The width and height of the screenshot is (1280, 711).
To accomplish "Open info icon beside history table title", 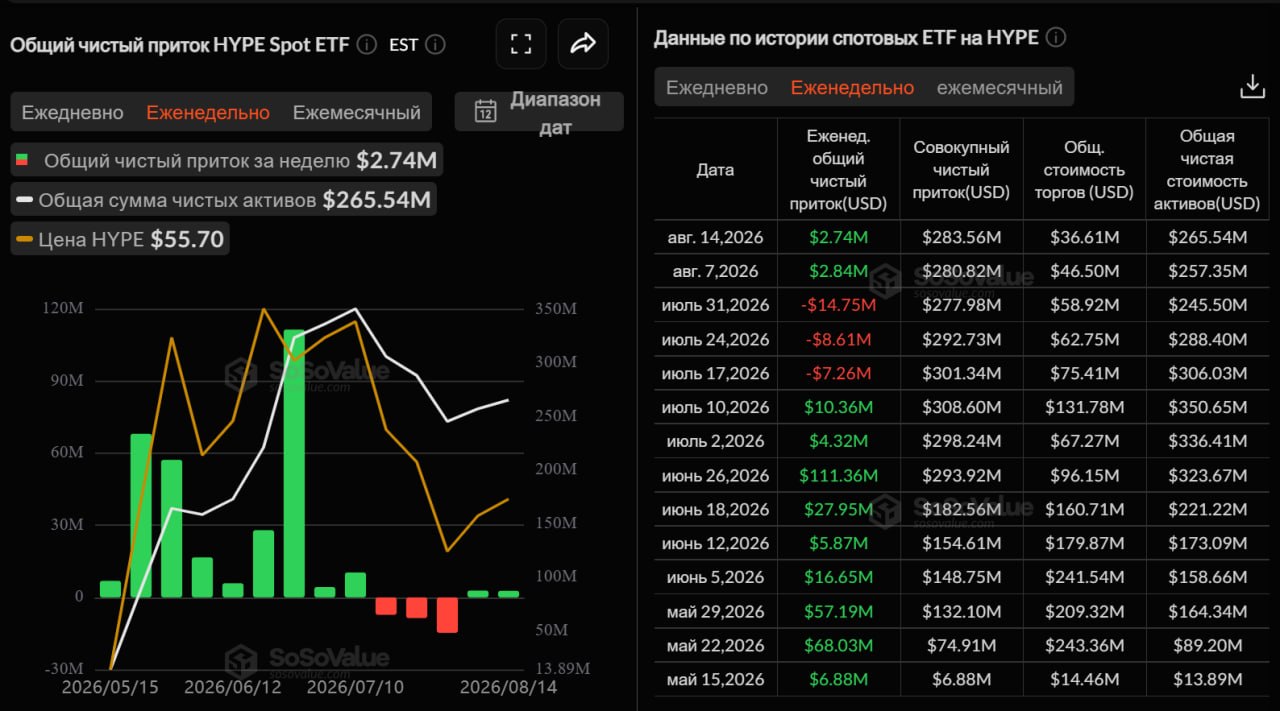I will tap(1056, 38).
